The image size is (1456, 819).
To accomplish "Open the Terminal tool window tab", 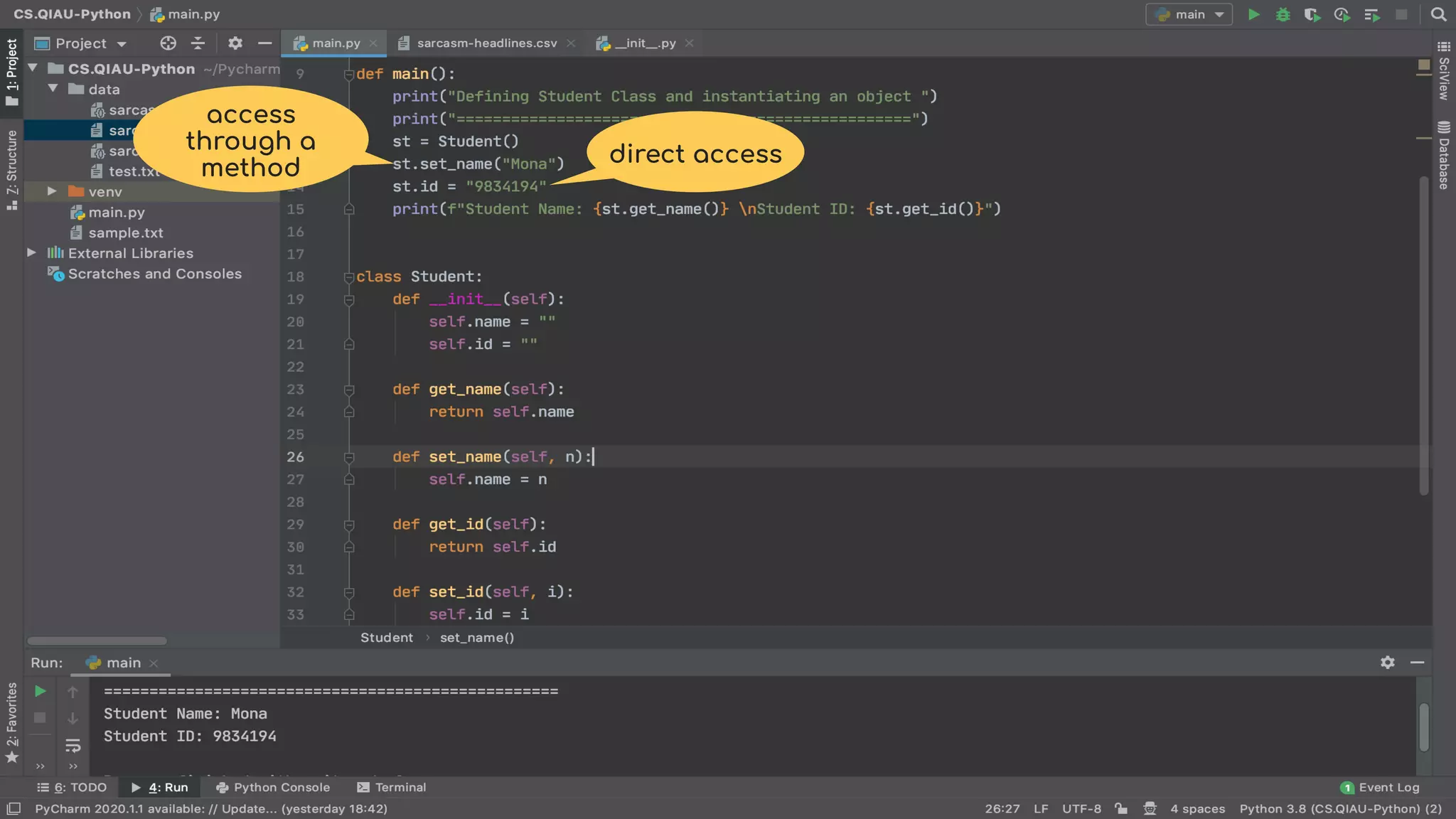I will coord(392,787).
